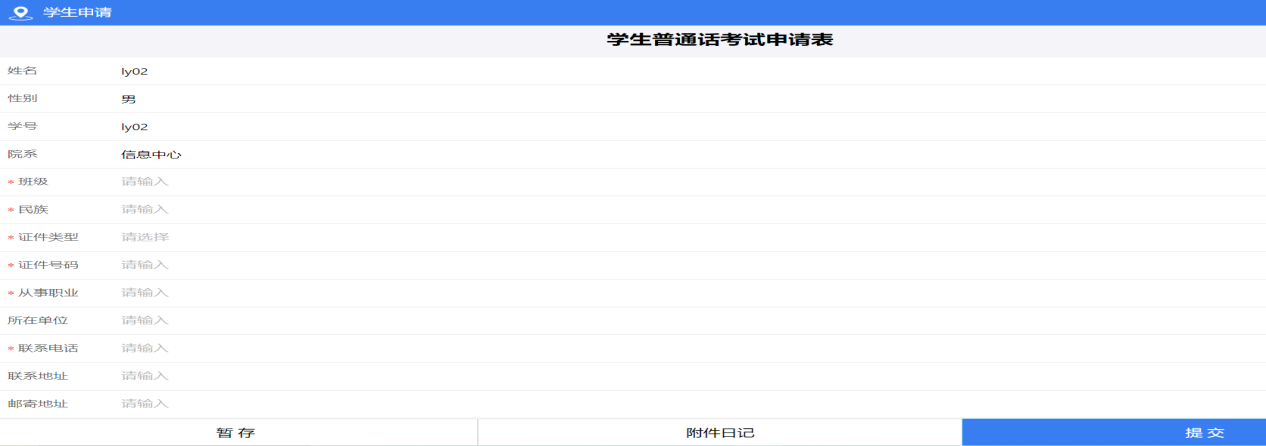Click the 学生申请 header title
Image resolution: width=1266 pixels, height=446 pixels.
coord(77,13)
